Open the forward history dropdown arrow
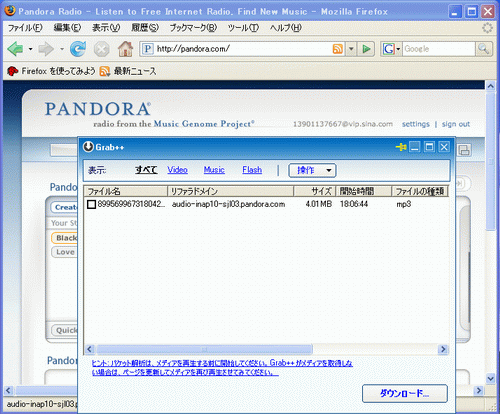The height and width of the screenshot is (414, 500). (62, 49)
